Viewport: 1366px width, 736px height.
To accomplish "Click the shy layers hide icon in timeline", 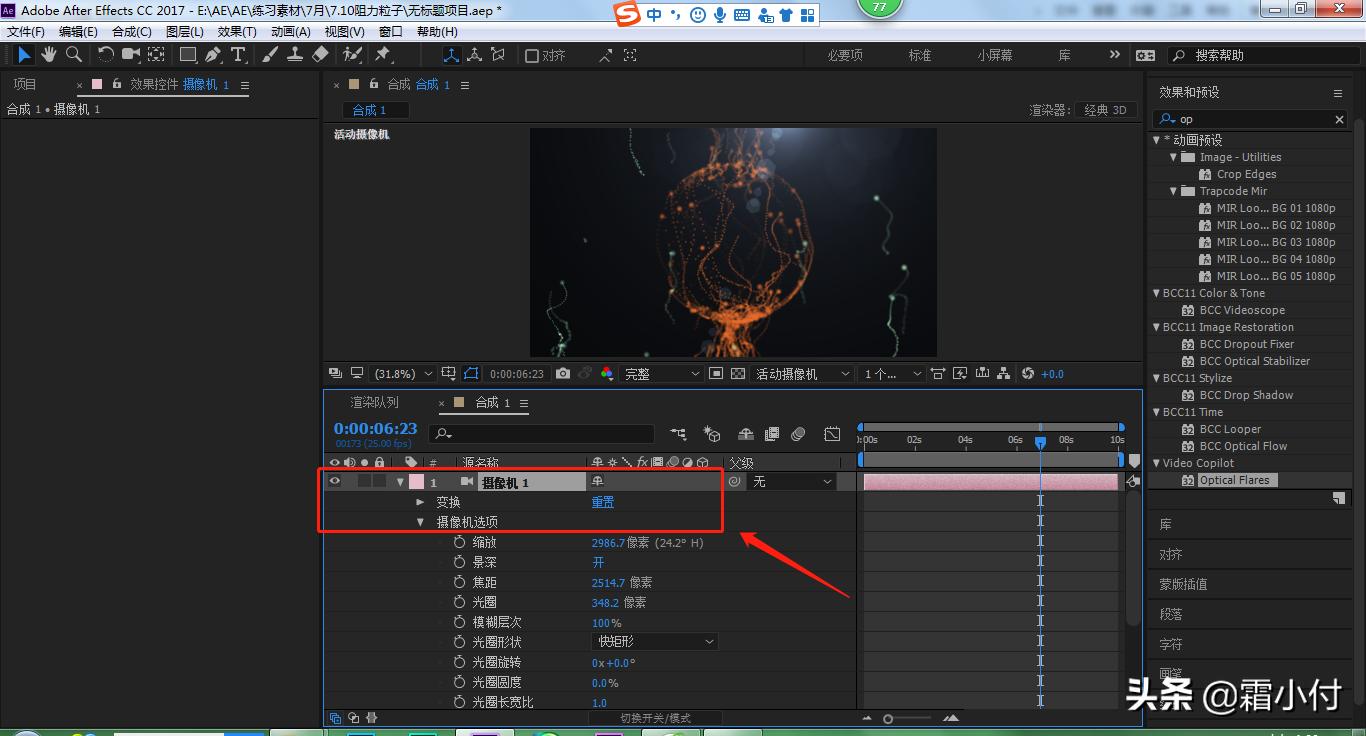I will [x=746, y=434].
